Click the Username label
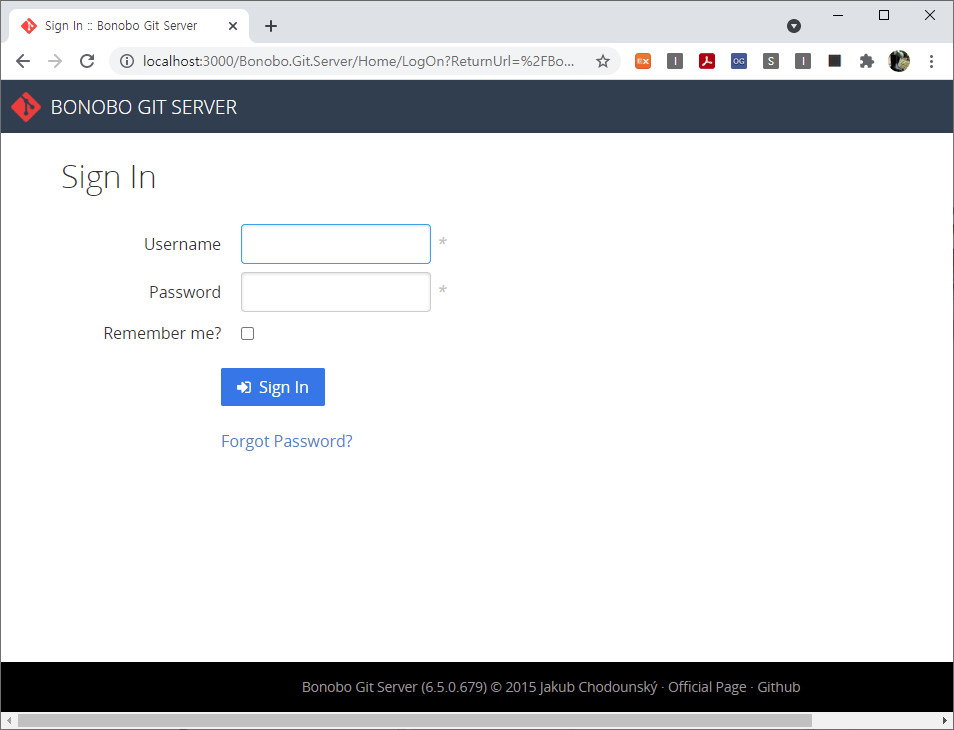 point(182,244)
